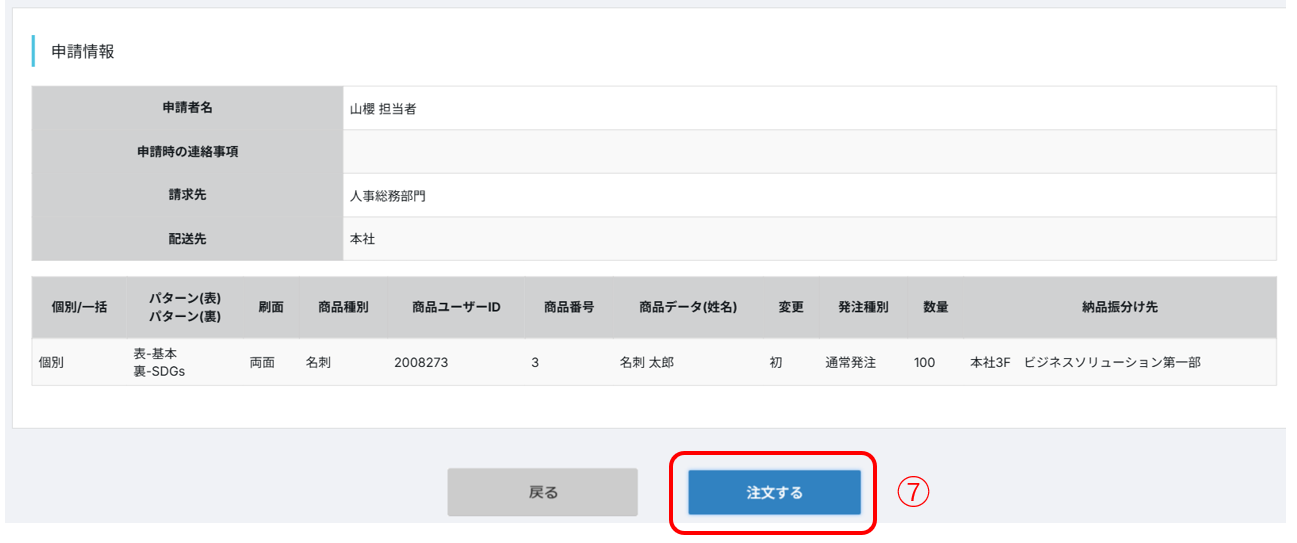Click the 注文する order button
Image resolution: width=1297 pixels, height=543 pixels.
(774, 492)
